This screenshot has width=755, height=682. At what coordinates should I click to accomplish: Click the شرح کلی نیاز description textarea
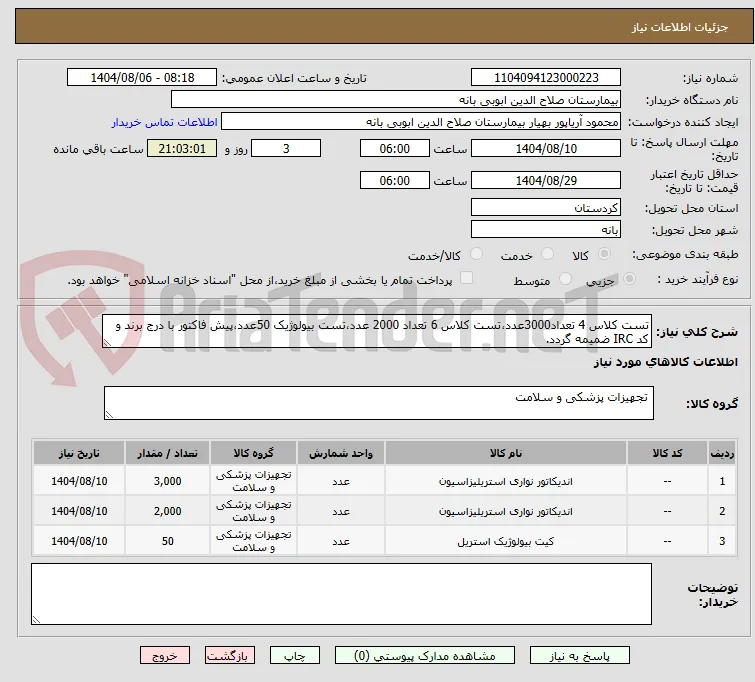click(377, 332)
